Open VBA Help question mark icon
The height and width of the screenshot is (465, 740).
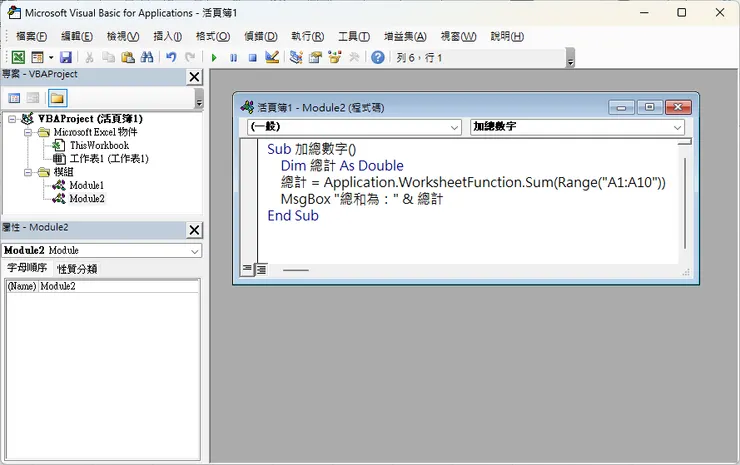pyautogui.click(x=378, y=58)
